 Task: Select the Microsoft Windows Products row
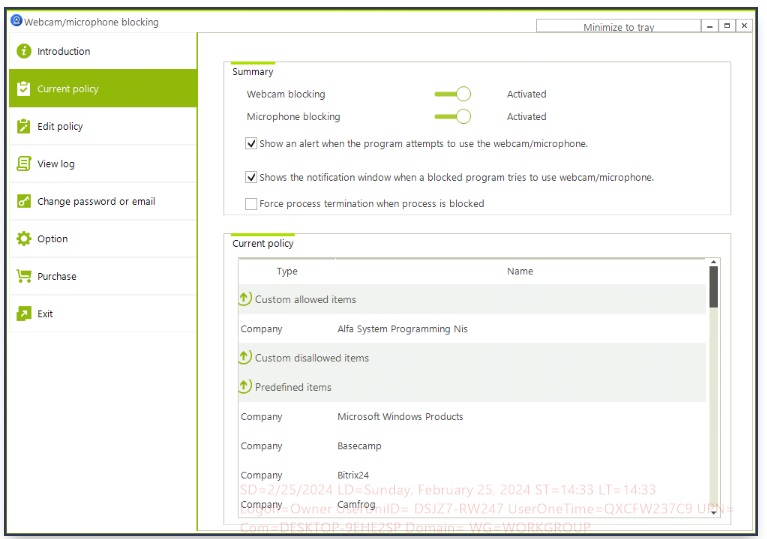point(400,417)
